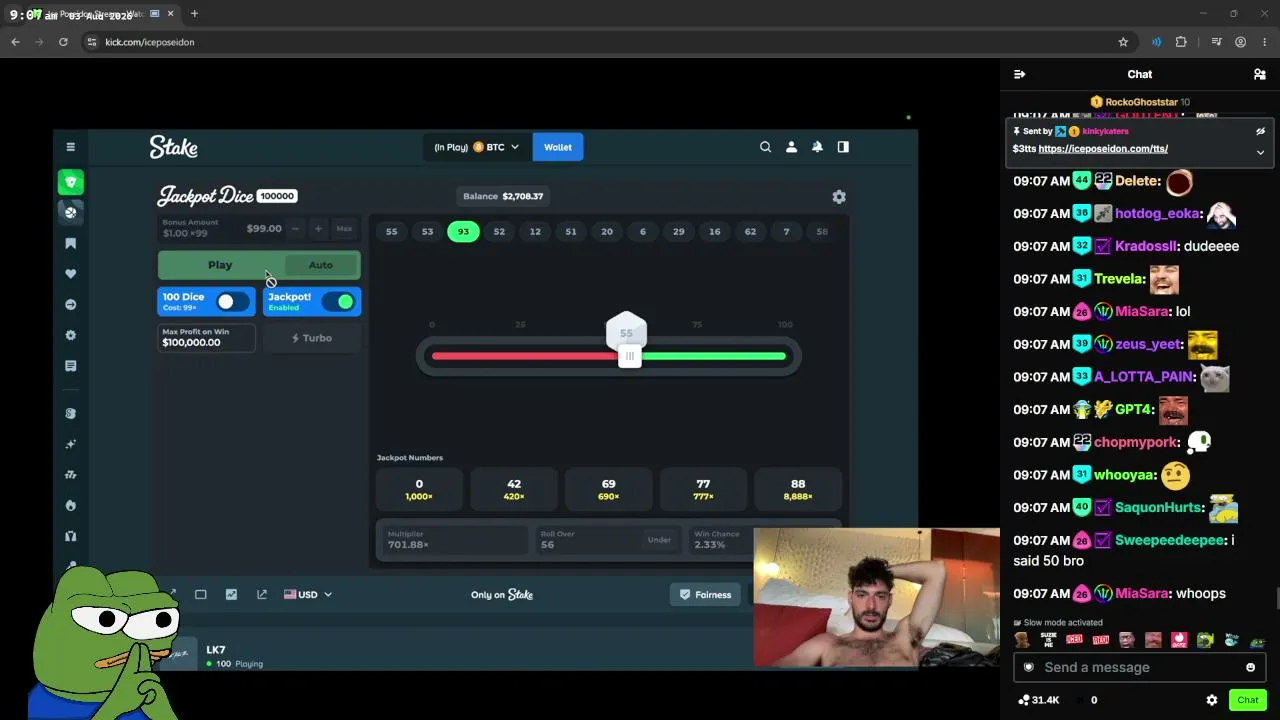Image resolution: width=1280 pixels, height=720 pixels.
Task: Click the Balance $2,708.37 display
Action: pos(503,196)
